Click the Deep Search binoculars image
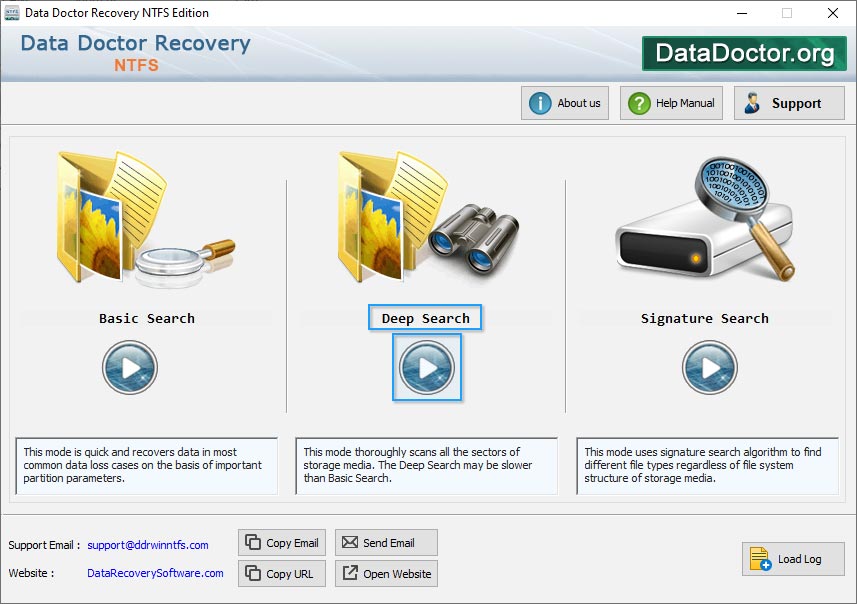 point(428,216)
